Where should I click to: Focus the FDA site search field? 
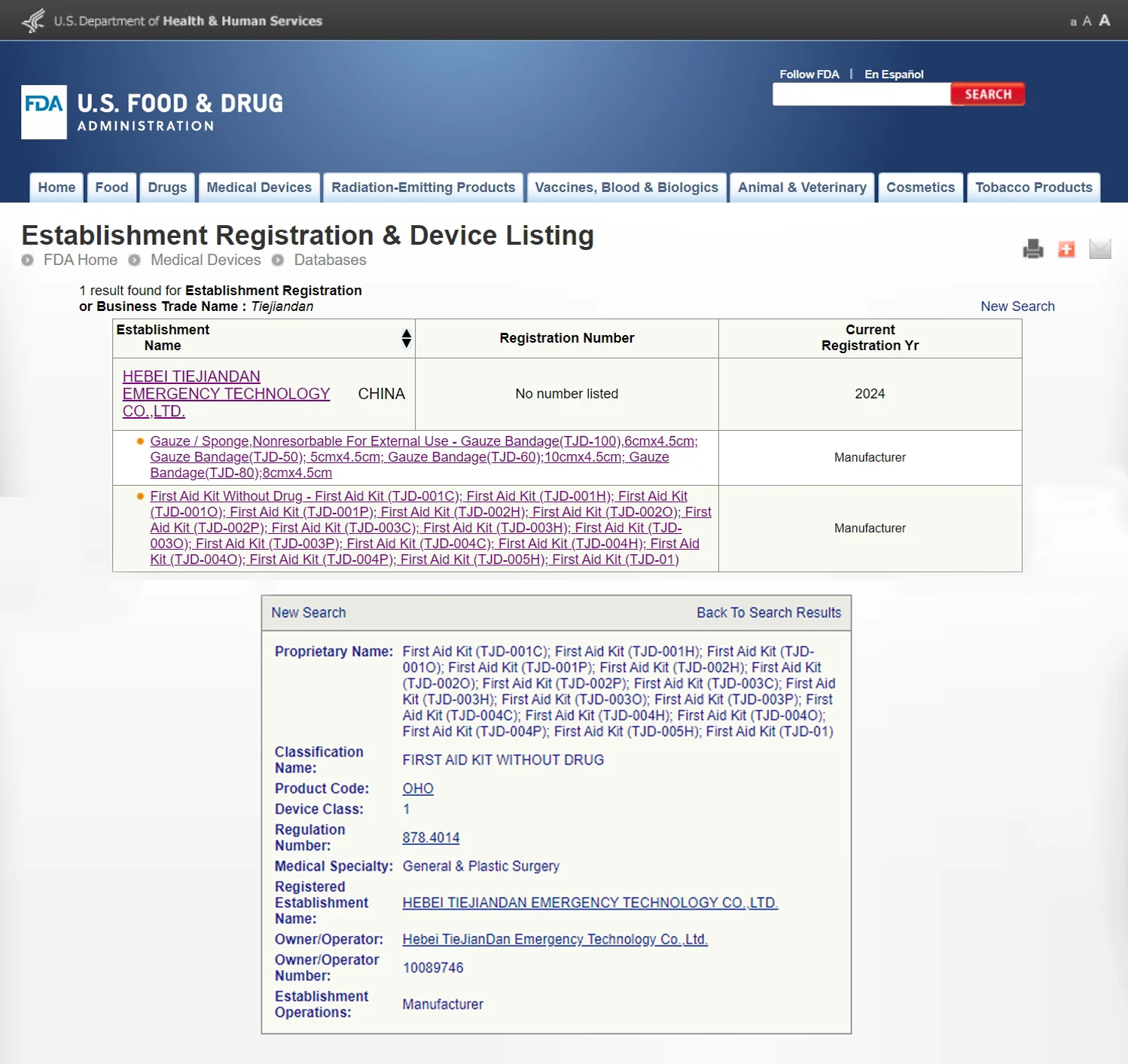click(x=861, y=94)
